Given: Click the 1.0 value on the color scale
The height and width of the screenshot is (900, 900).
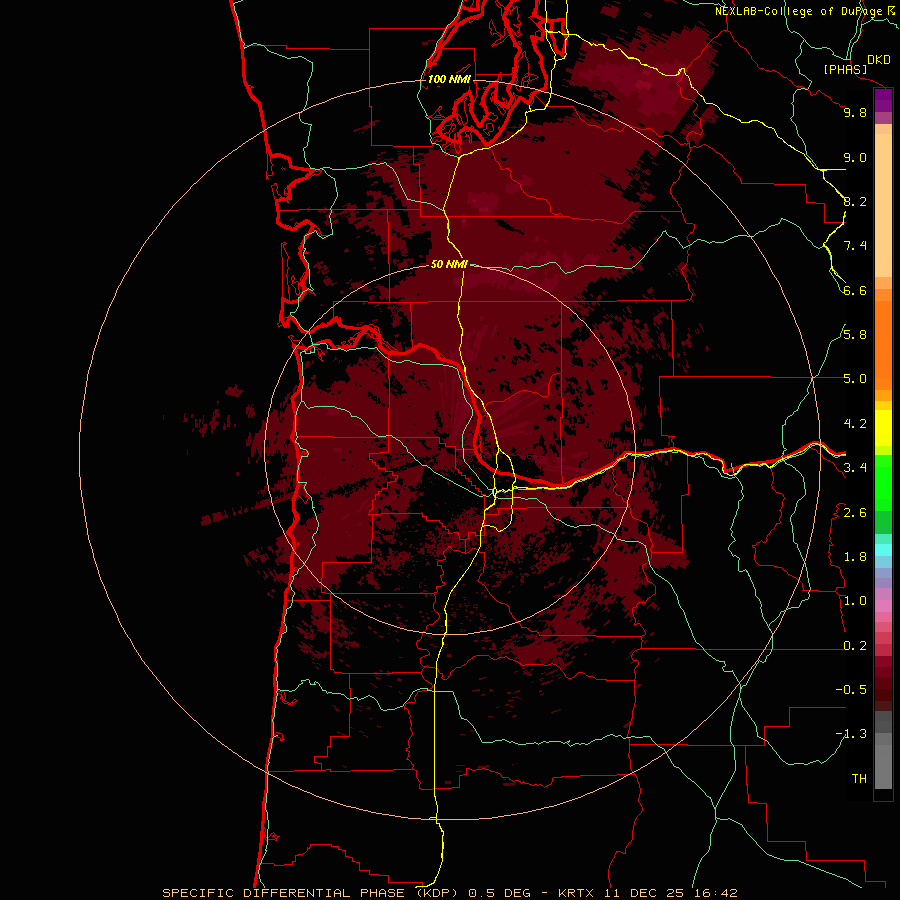Looking at the screenshot, I should (855, 601).
